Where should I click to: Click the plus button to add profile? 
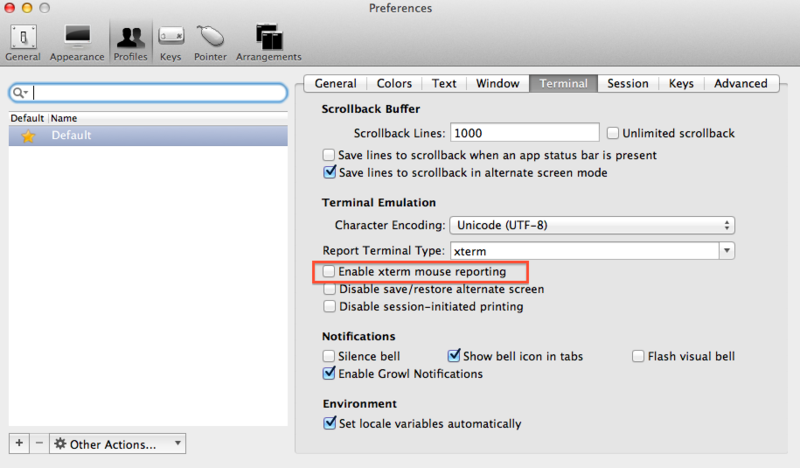click(20, 443)
